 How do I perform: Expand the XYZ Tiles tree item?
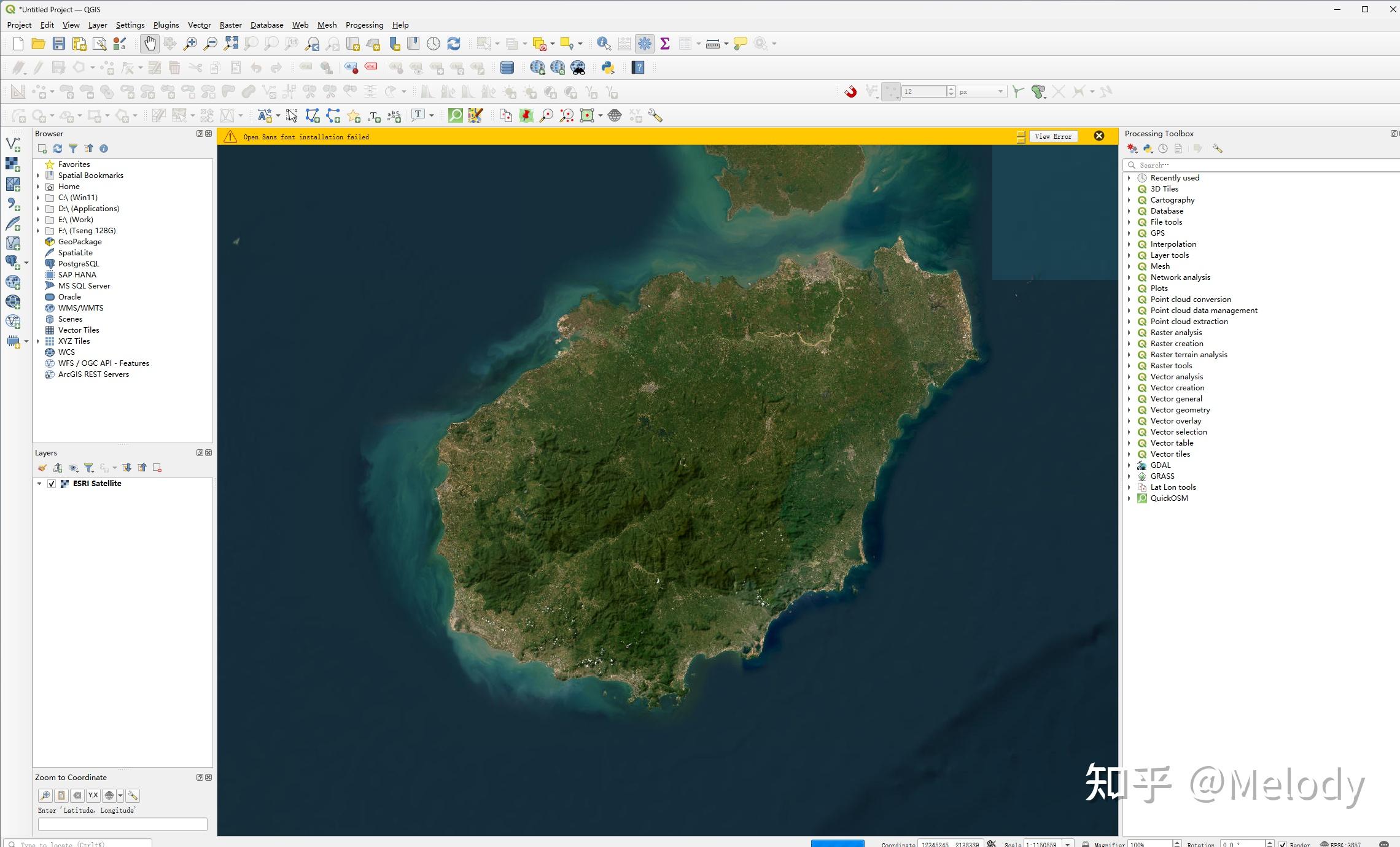click(38, 341)
